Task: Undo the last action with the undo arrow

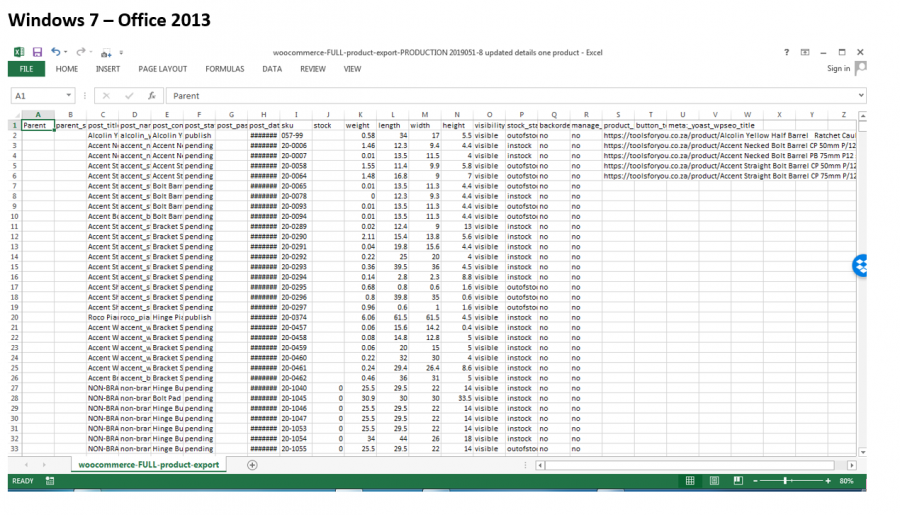Action: (x=56, y=52)
